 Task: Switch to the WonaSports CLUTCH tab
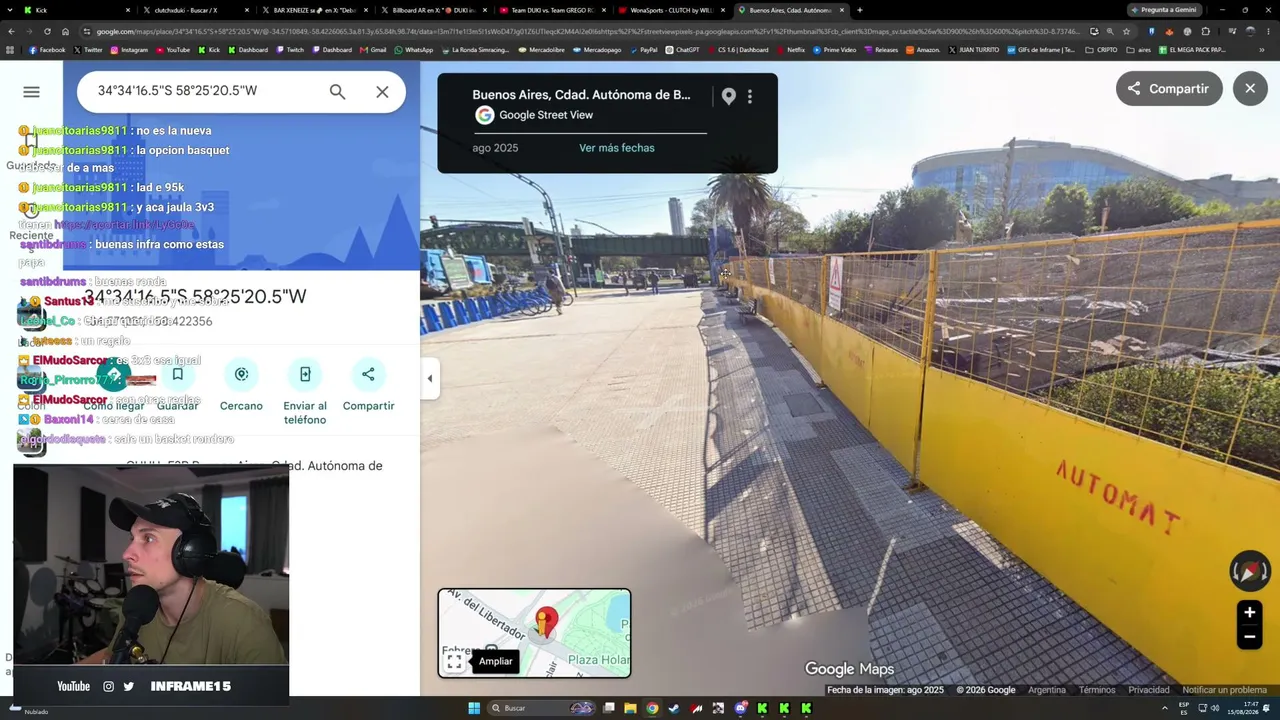pos(671,10)
